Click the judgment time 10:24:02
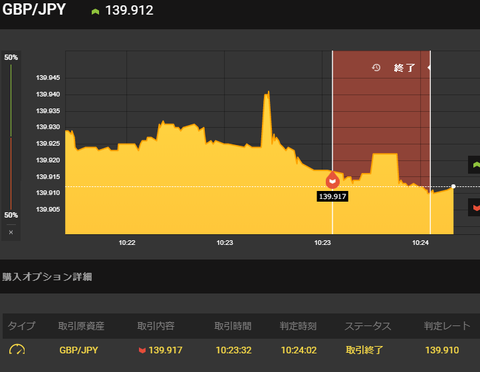Screen dimensions: 480x372 tap(299, 350)
